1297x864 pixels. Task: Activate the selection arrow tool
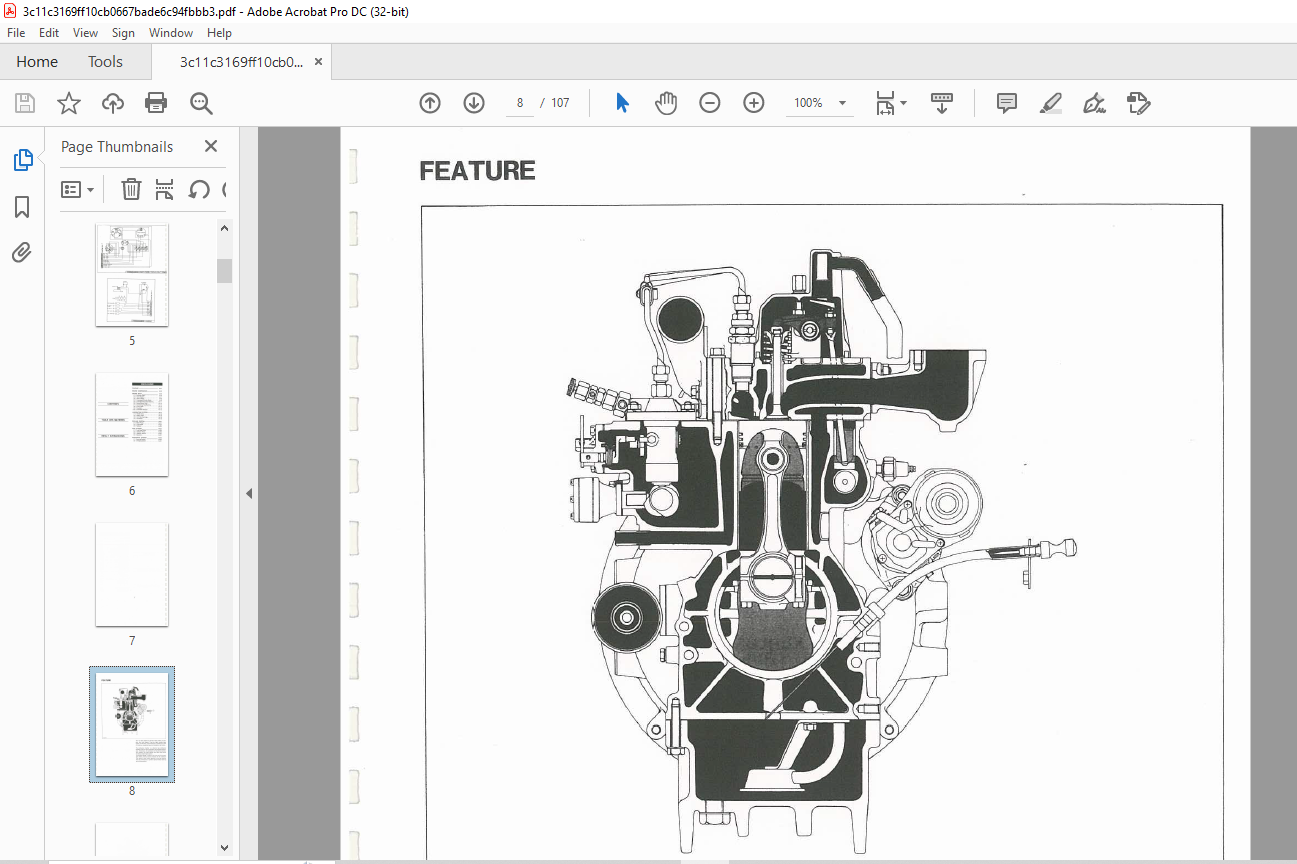point(622,103)
